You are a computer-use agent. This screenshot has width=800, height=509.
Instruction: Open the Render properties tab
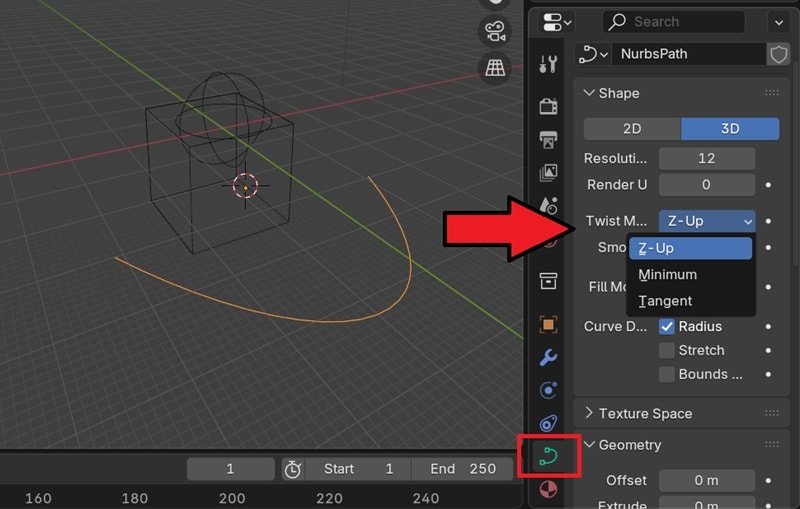coord(548,106)
